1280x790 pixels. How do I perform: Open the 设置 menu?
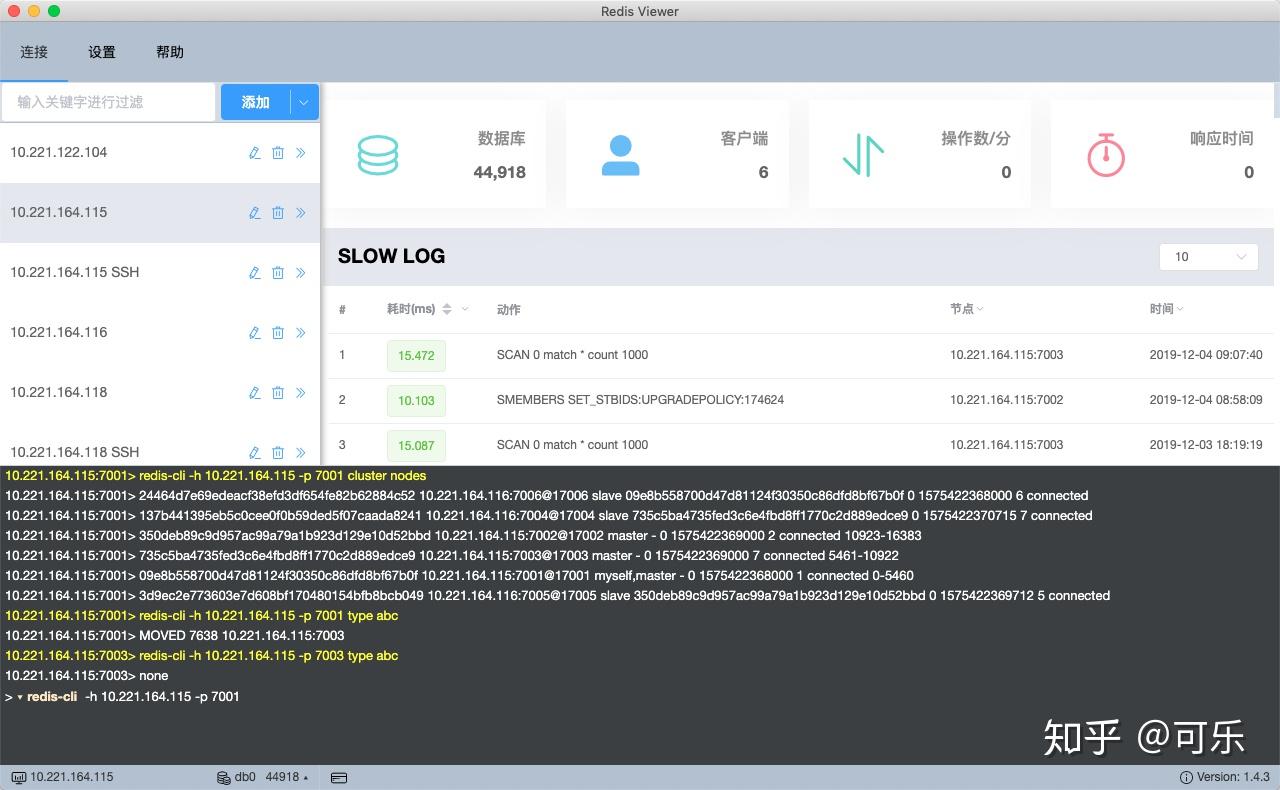coord(102,52)
